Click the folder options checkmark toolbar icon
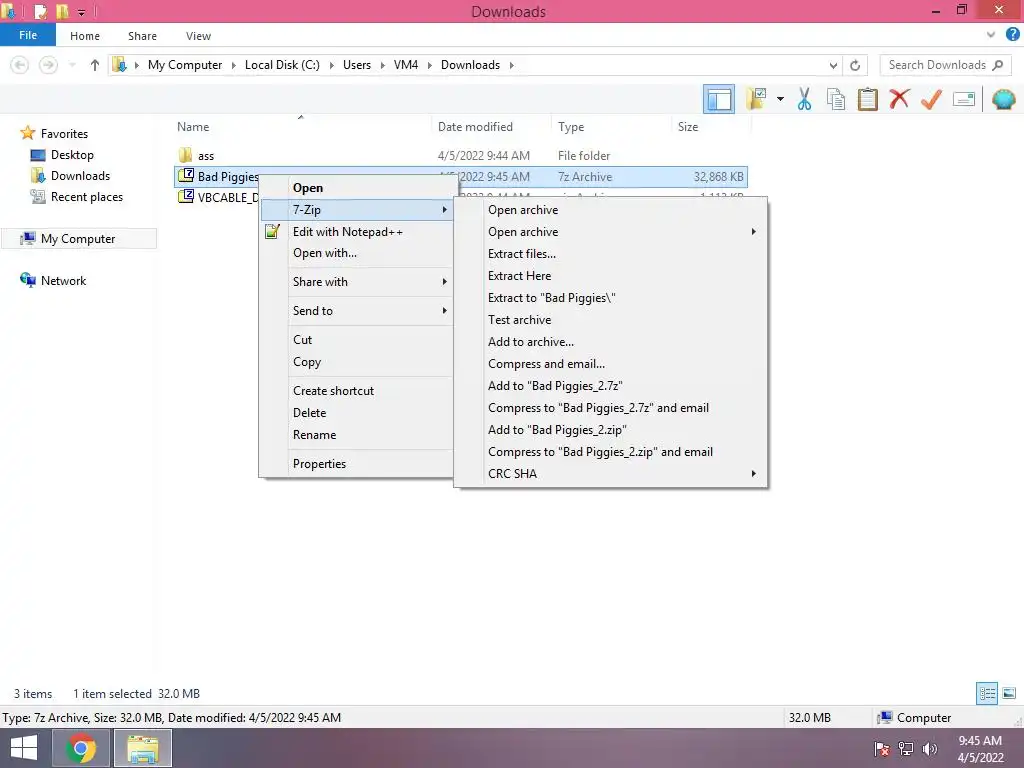 click(x=756, y=99)
